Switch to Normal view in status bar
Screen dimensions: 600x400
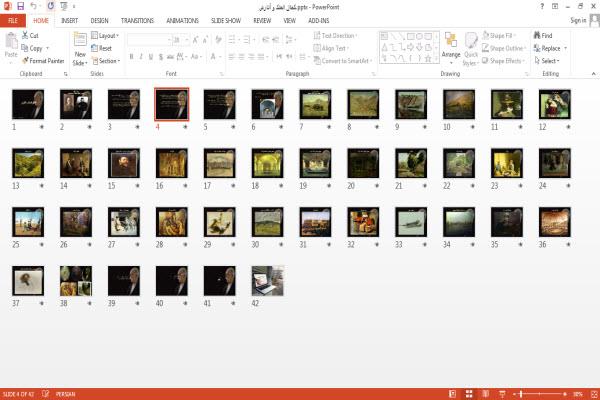(x=452, y=393)
